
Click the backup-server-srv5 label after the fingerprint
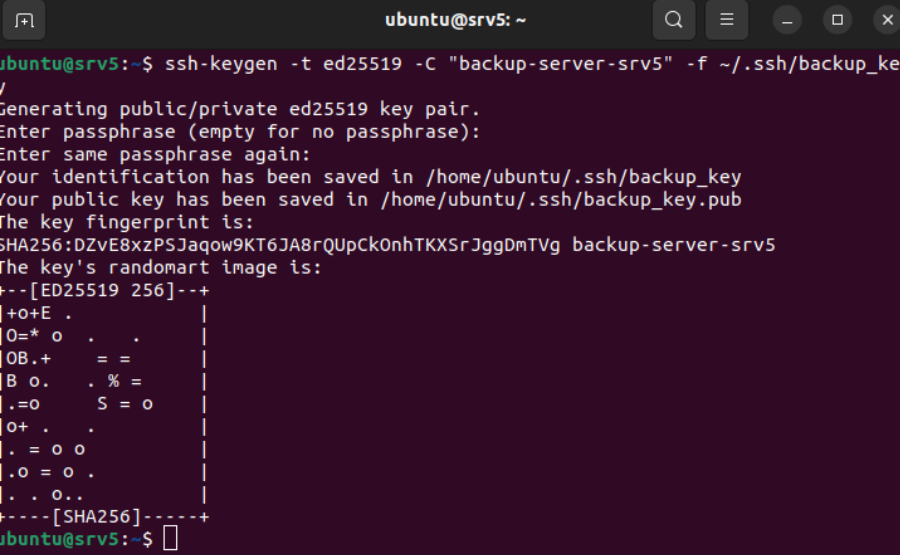[x=674, y=245]
